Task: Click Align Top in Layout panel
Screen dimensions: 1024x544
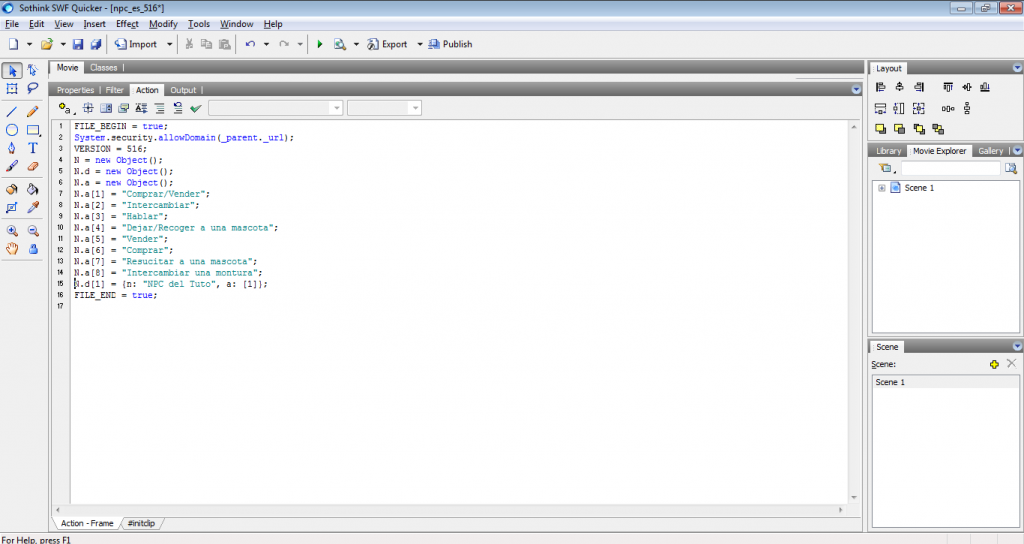Action: pyautogui.click(x=948, y=87)
